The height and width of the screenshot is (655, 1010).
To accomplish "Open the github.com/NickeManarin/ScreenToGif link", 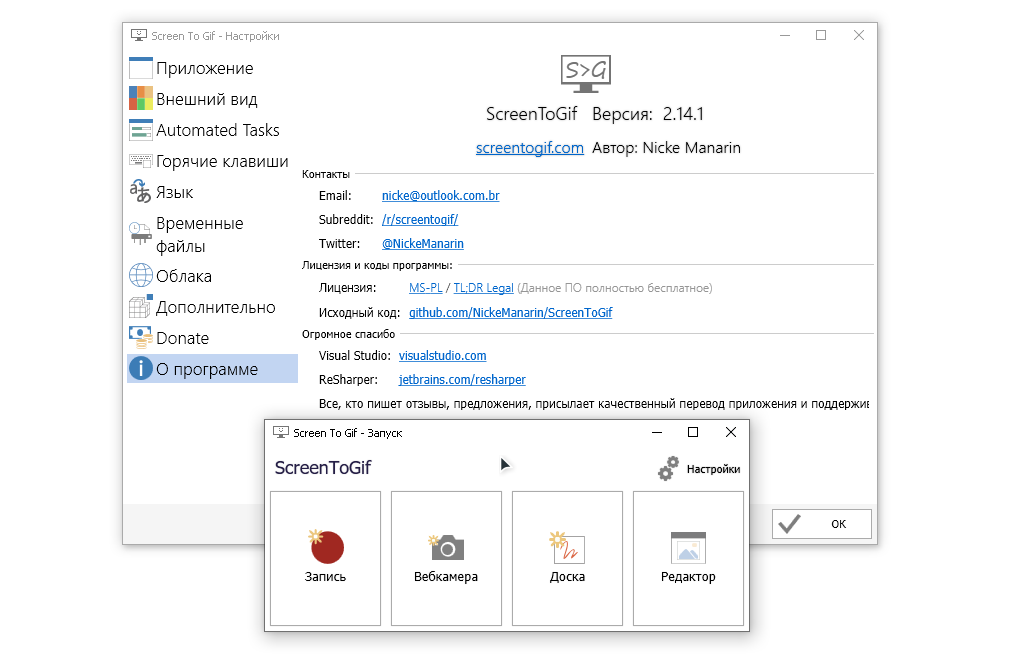I will (x=511, y=312).
